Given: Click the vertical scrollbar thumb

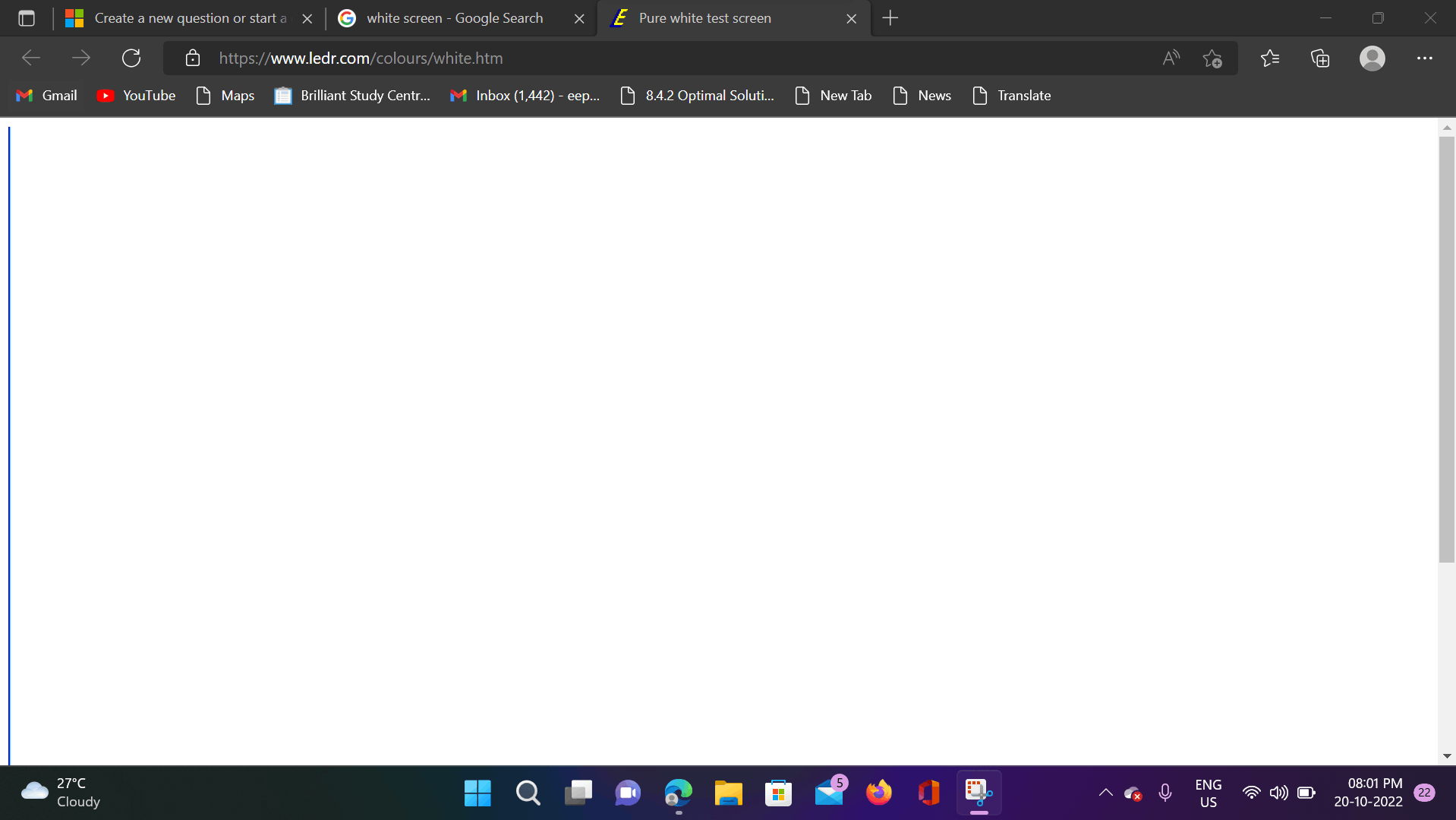Looking at the screenshot, I should 1447,349.
